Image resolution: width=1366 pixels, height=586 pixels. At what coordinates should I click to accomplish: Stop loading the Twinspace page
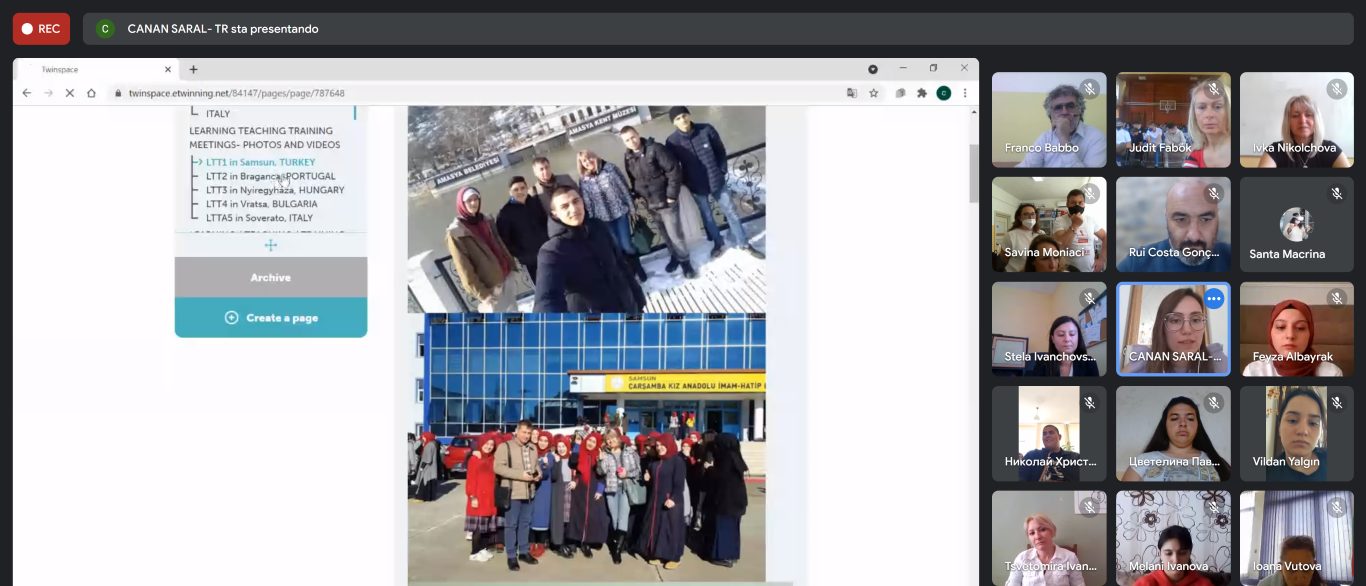click(69, 93)
